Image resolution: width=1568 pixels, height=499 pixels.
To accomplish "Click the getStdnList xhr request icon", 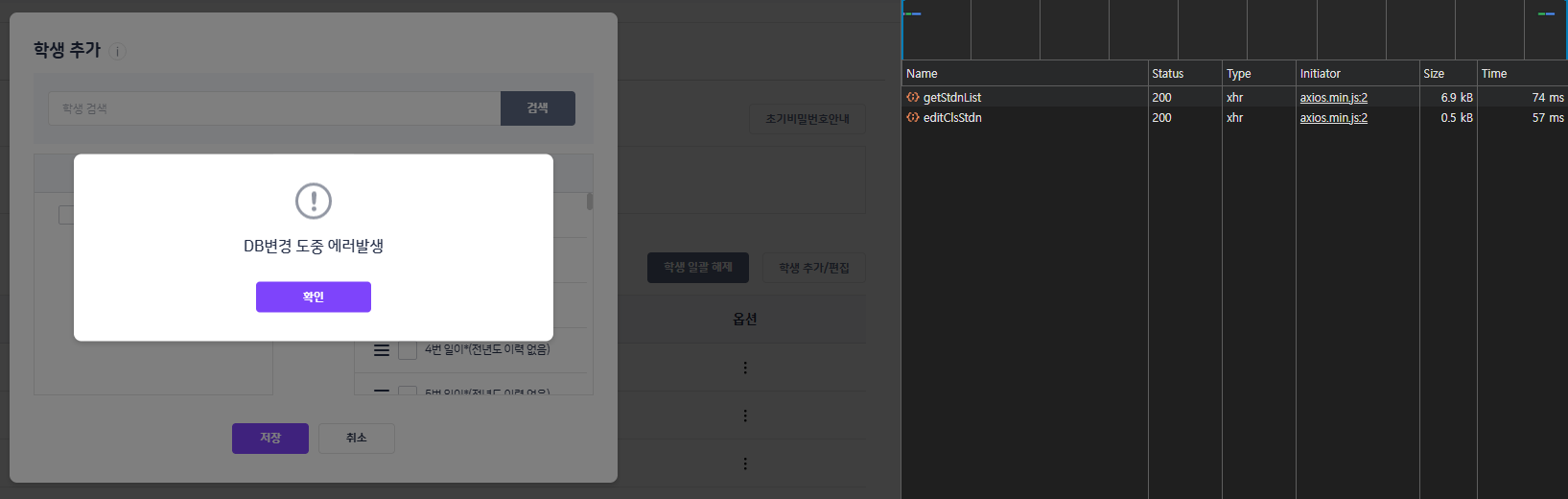I will coord(913,98).
